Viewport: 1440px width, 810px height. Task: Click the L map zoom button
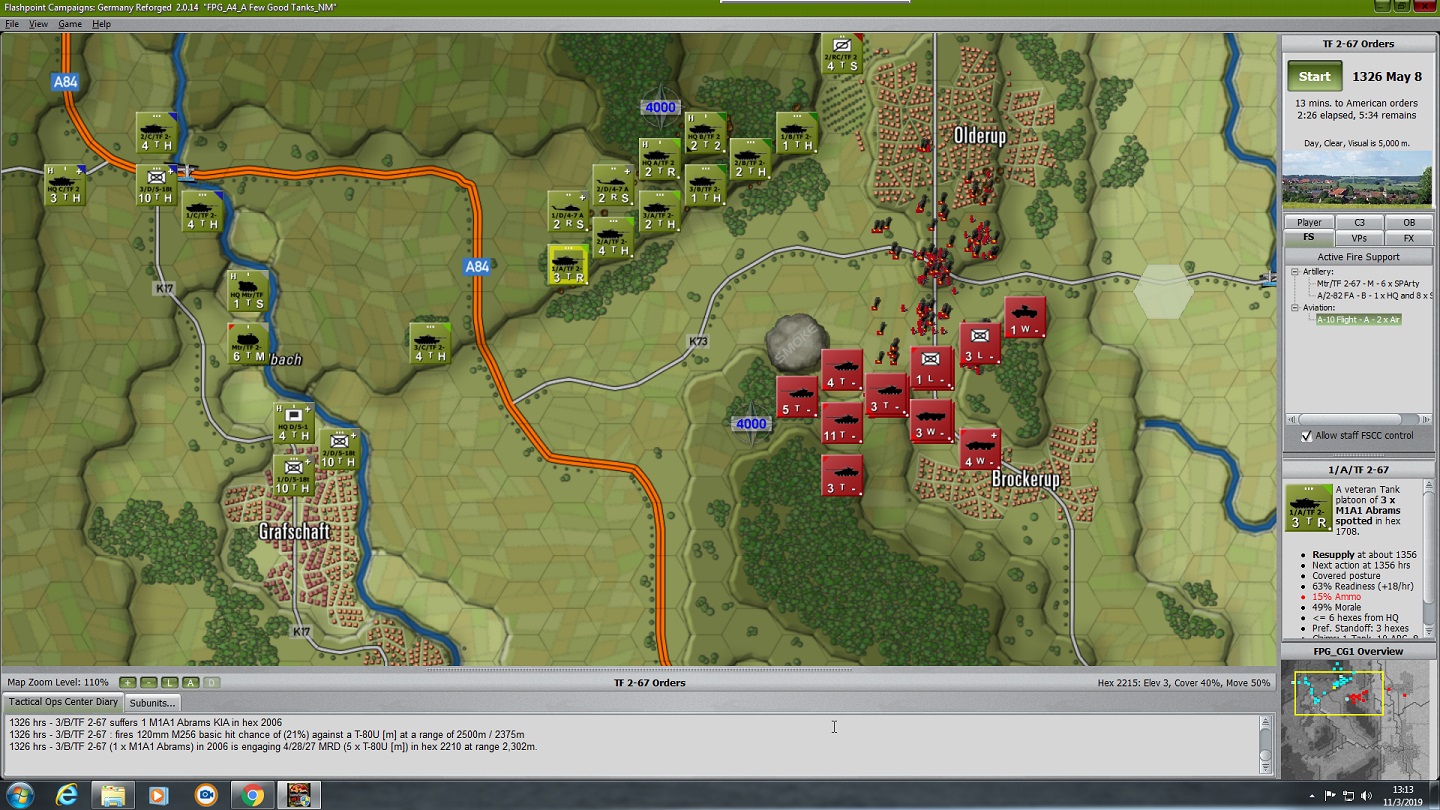click(170, 682)
